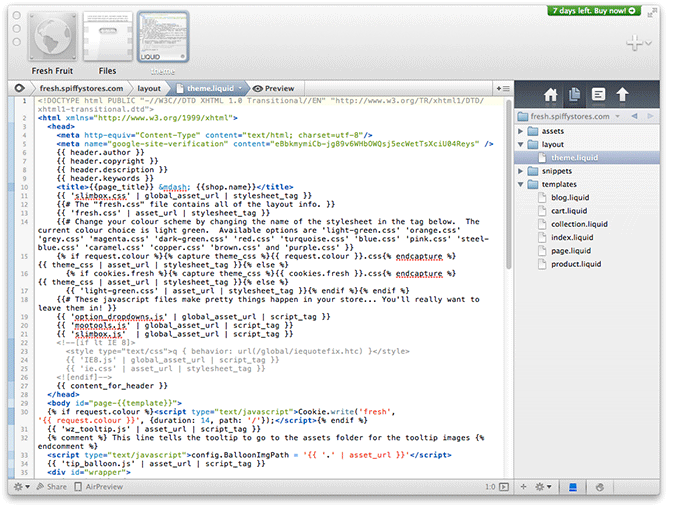Viewport: 675px width, 506px height.
Task: Open collection.liquid in the file tree
Action: pyautogui.click(x=579, y=224)
